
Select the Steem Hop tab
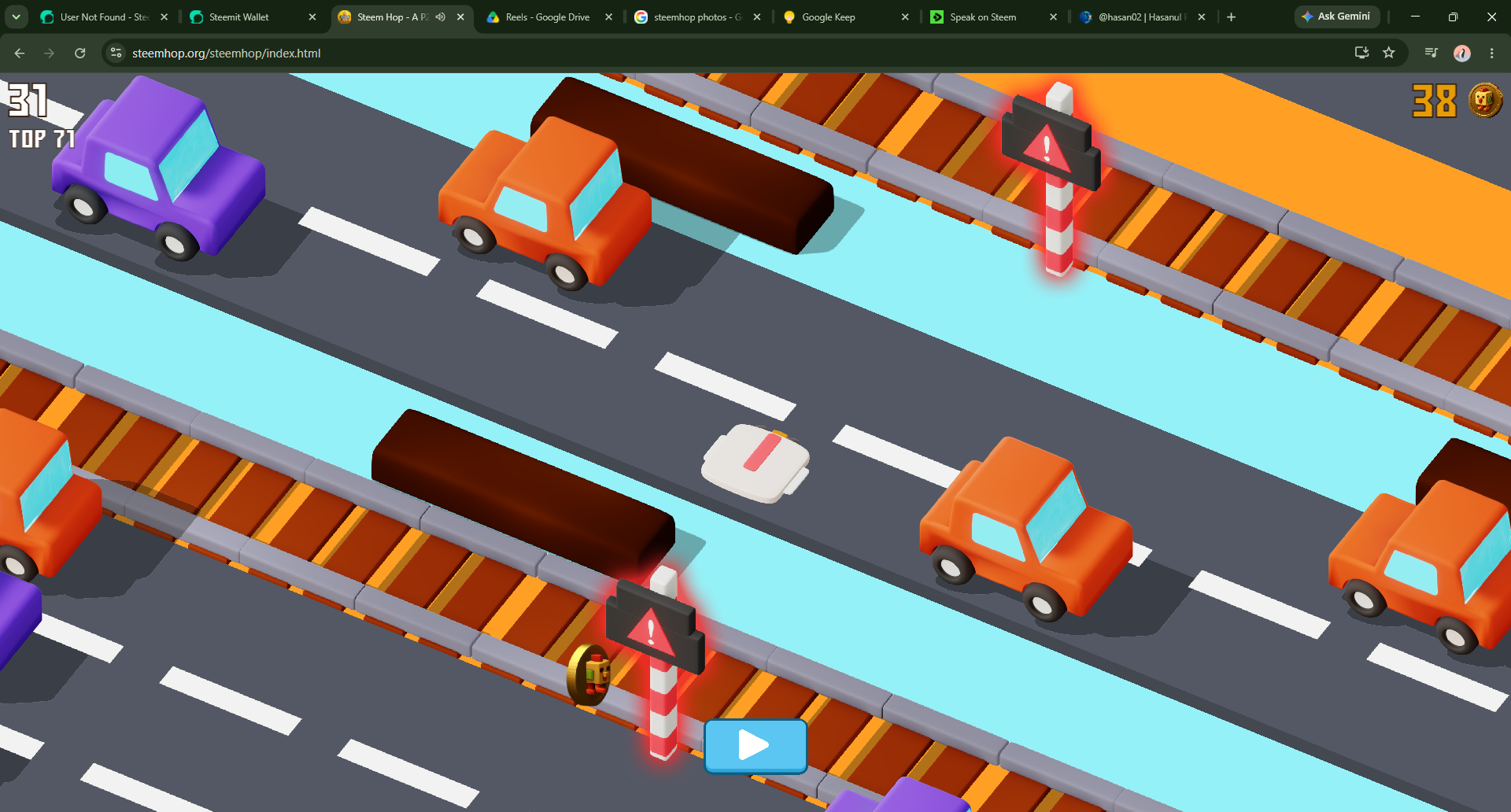click(x=392, y=17)
